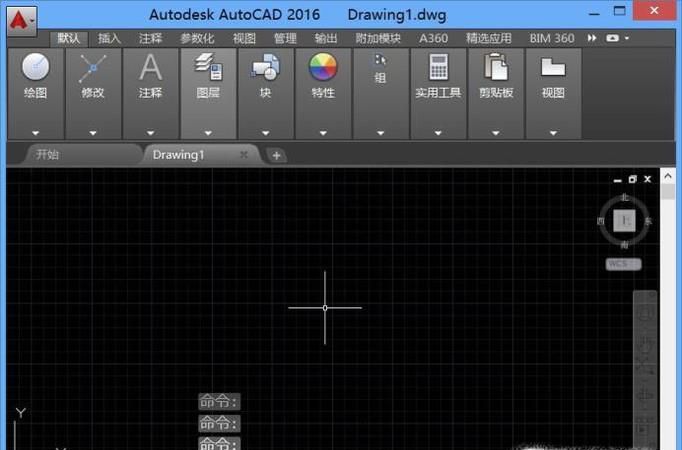This screenshot has height=450, width=682.
Task: Expand the 剪贴板 panel dropdown arrow
Action: point(496,133)
